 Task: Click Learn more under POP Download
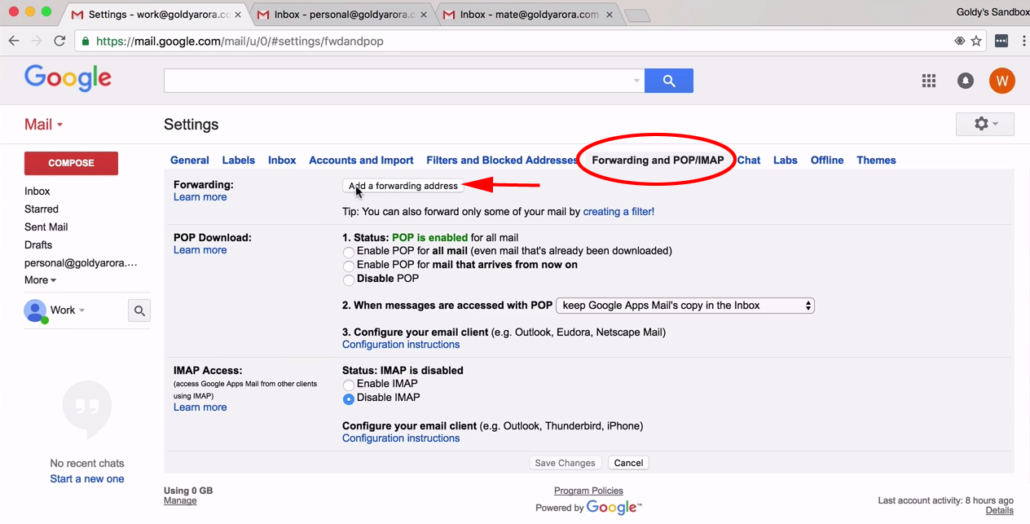[x=200, y=250]
